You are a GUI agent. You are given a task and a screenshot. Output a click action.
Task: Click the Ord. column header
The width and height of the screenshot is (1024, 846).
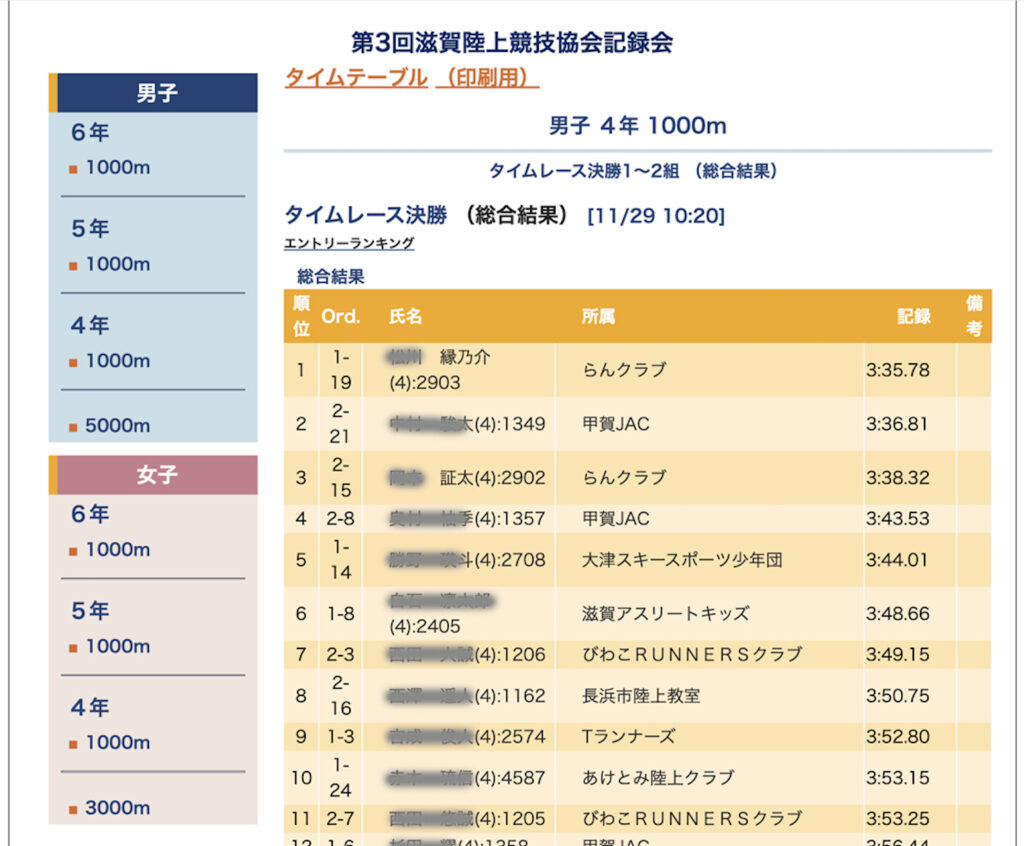click(340, 317)
